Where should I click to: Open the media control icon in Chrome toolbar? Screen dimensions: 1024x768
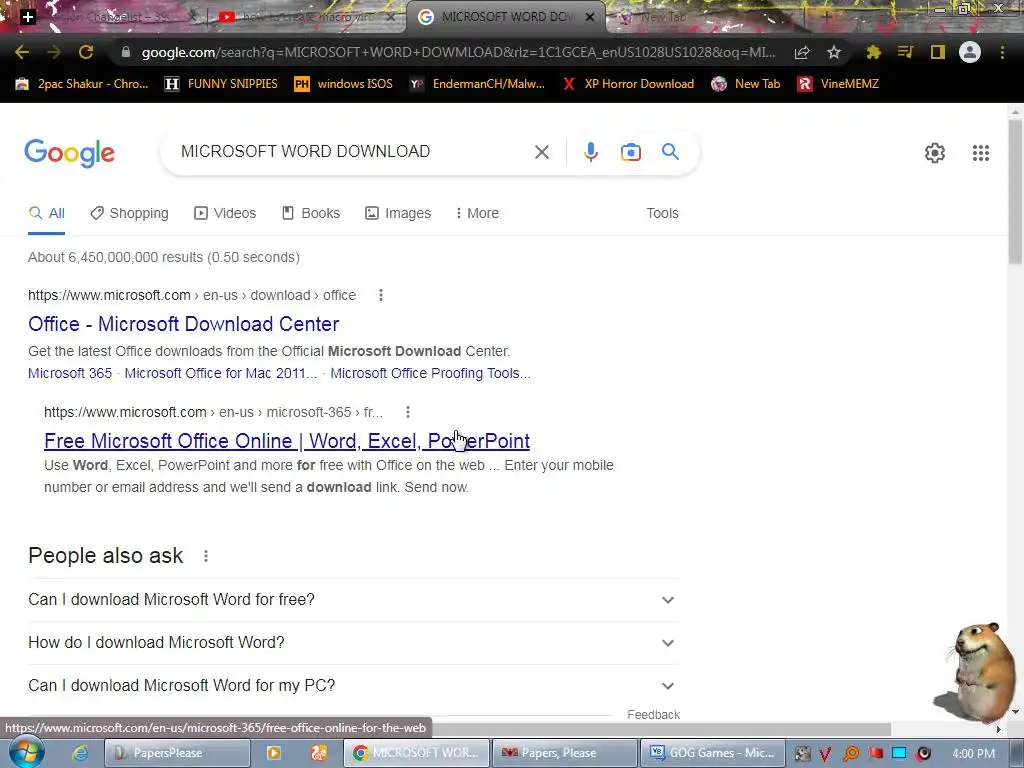tap(905, 52)
